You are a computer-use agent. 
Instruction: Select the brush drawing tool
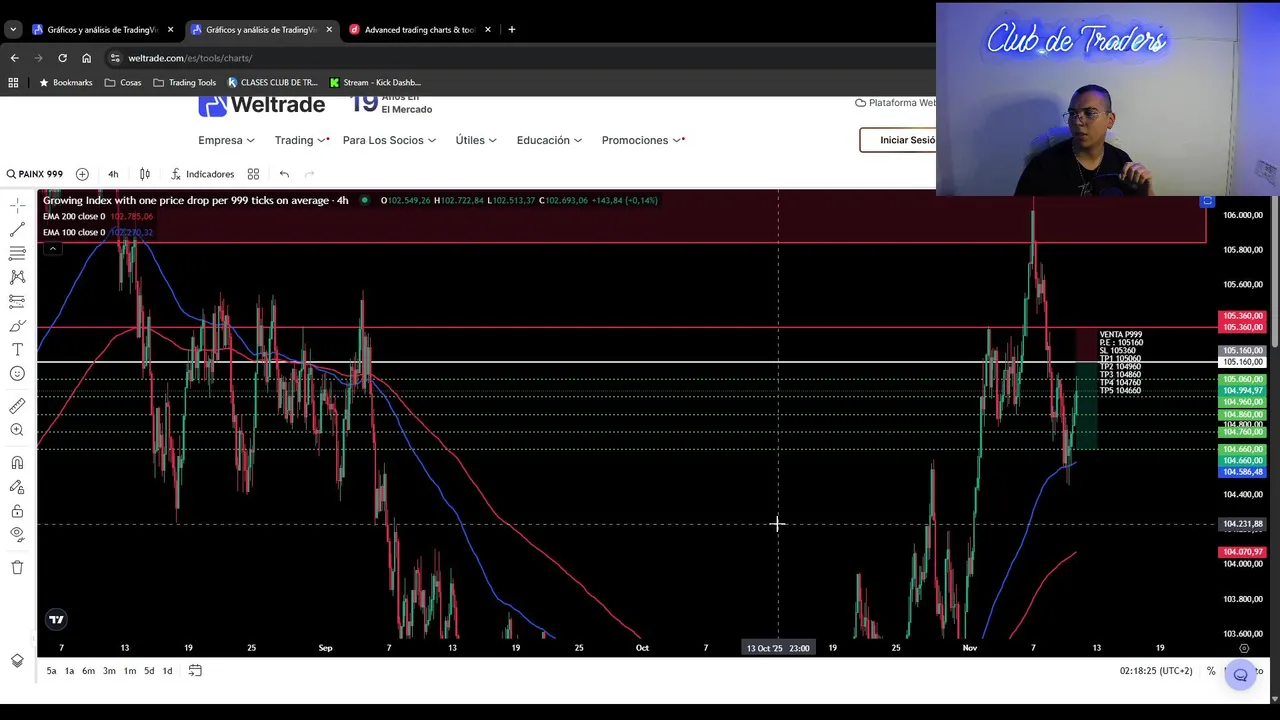point(17,325)
